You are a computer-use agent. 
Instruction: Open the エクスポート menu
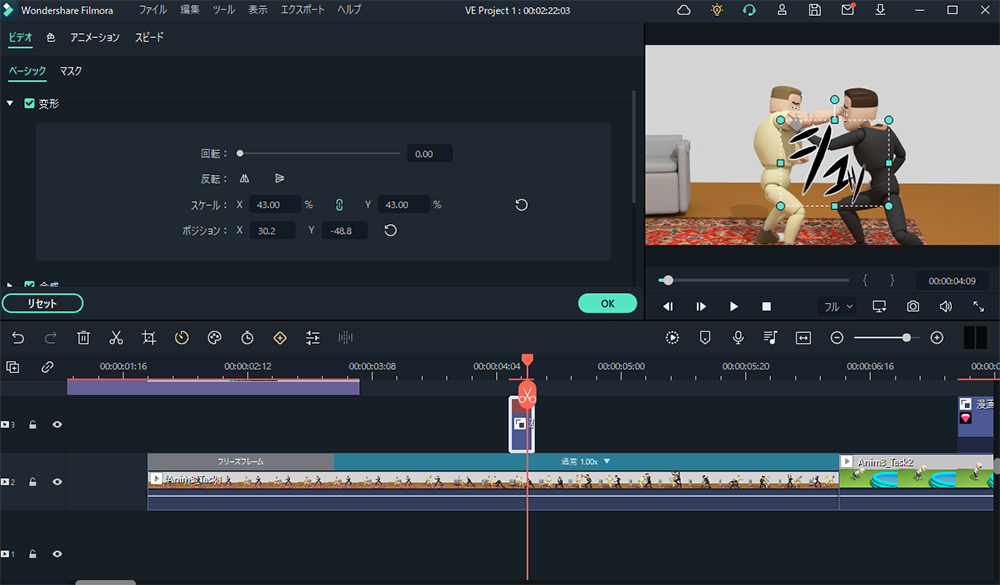(x=302, y=10)
